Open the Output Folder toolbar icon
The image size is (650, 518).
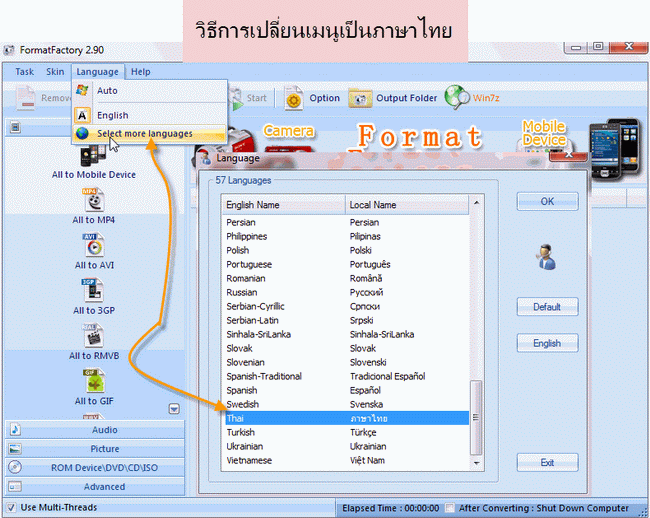(360, 98)
